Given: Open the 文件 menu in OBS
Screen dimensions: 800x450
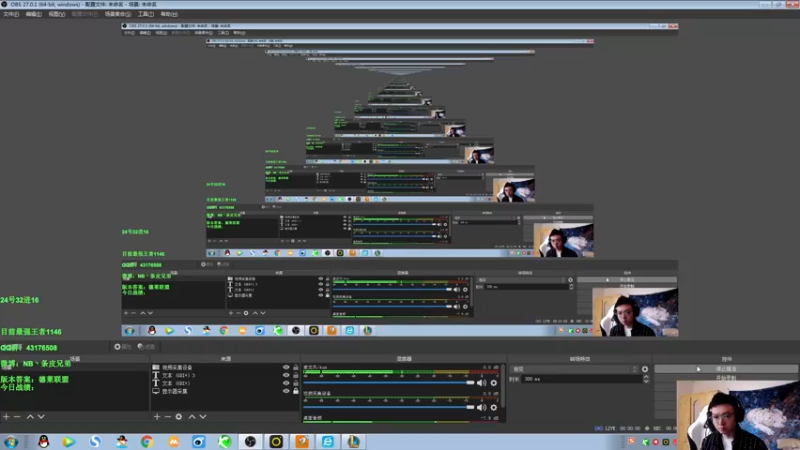Looking at the screenshot, I should [11, 14].
